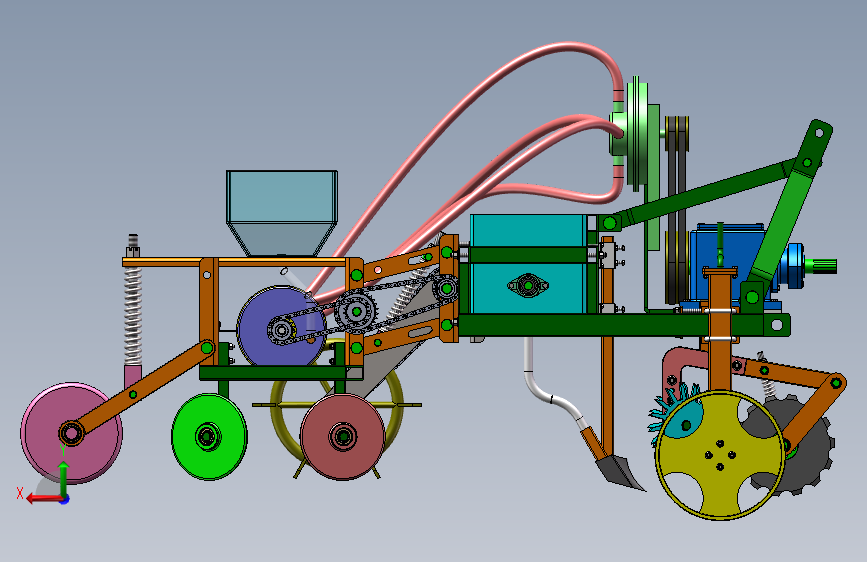Click the bearing flange on teal box
The width and height of the screenshot is (867, 562).
pos(528,285)
